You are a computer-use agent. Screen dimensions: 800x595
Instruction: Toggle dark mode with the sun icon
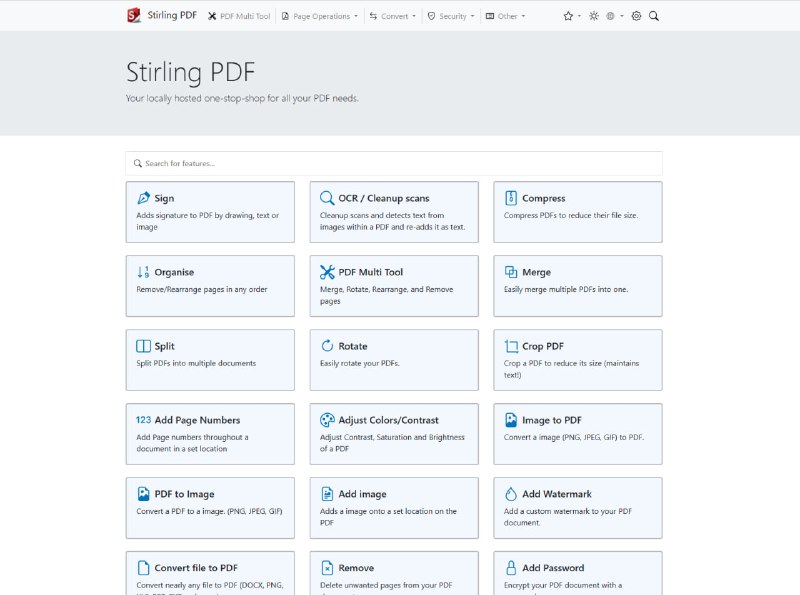click(592, 15)
